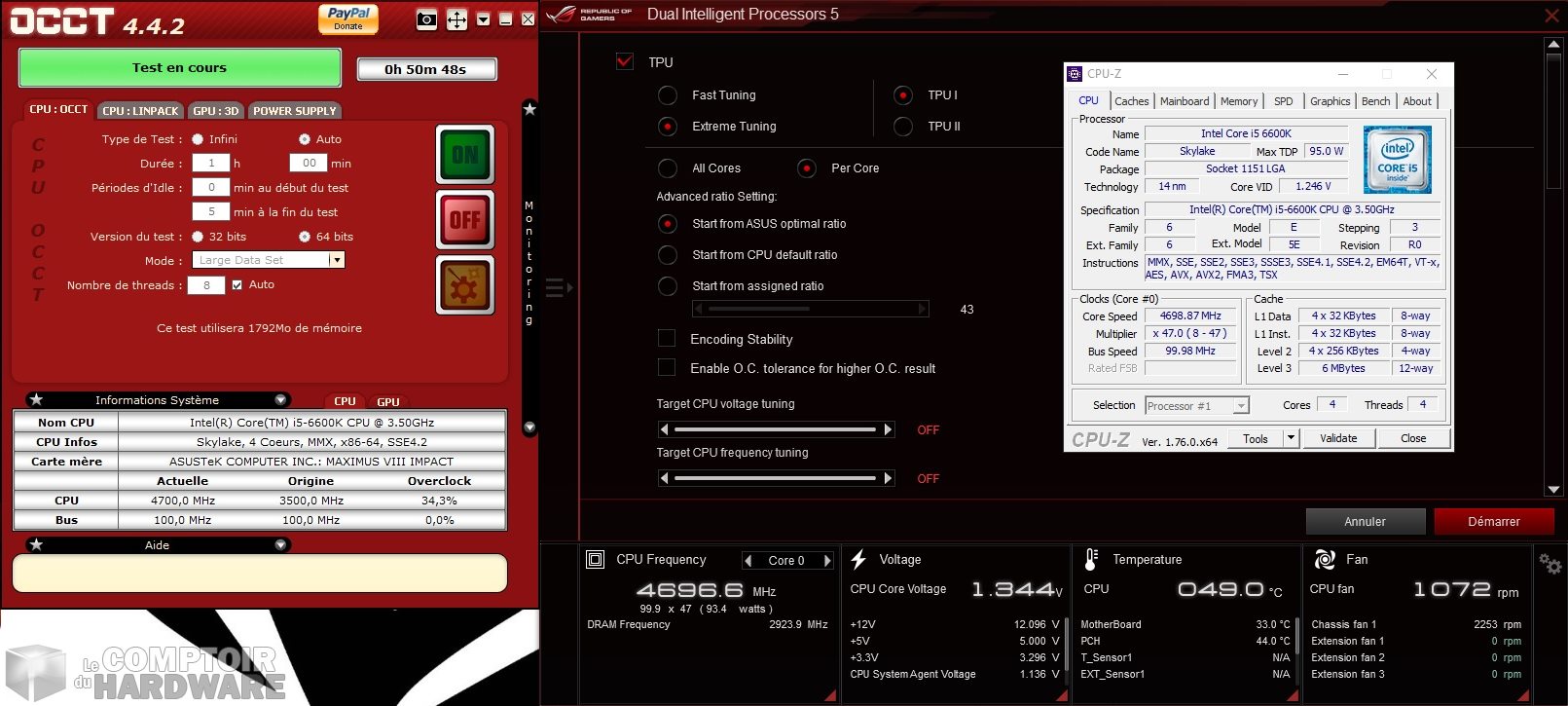Click the Validate button in CPU-Z
Screen dimensions: 1568x706
[1337, 438]
